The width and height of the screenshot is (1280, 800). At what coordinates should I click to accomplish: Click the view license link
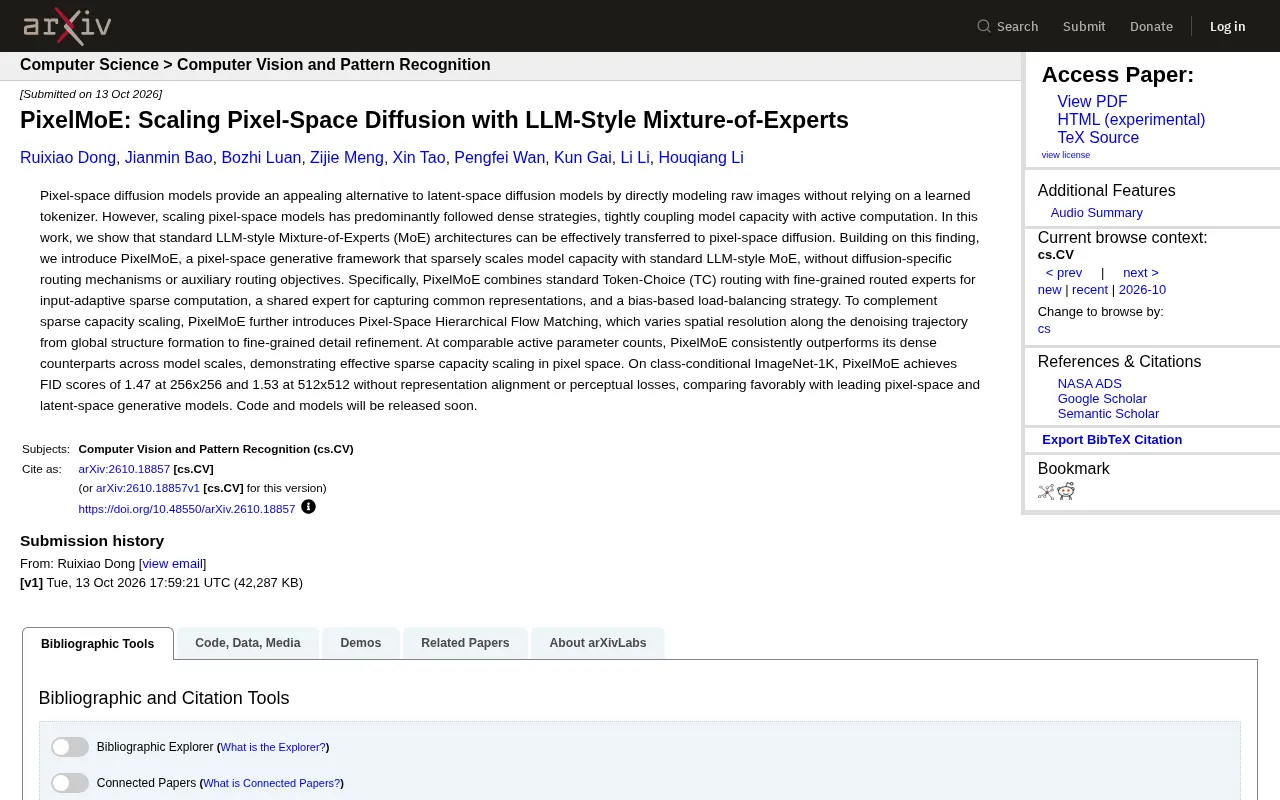pos(1066,155)
